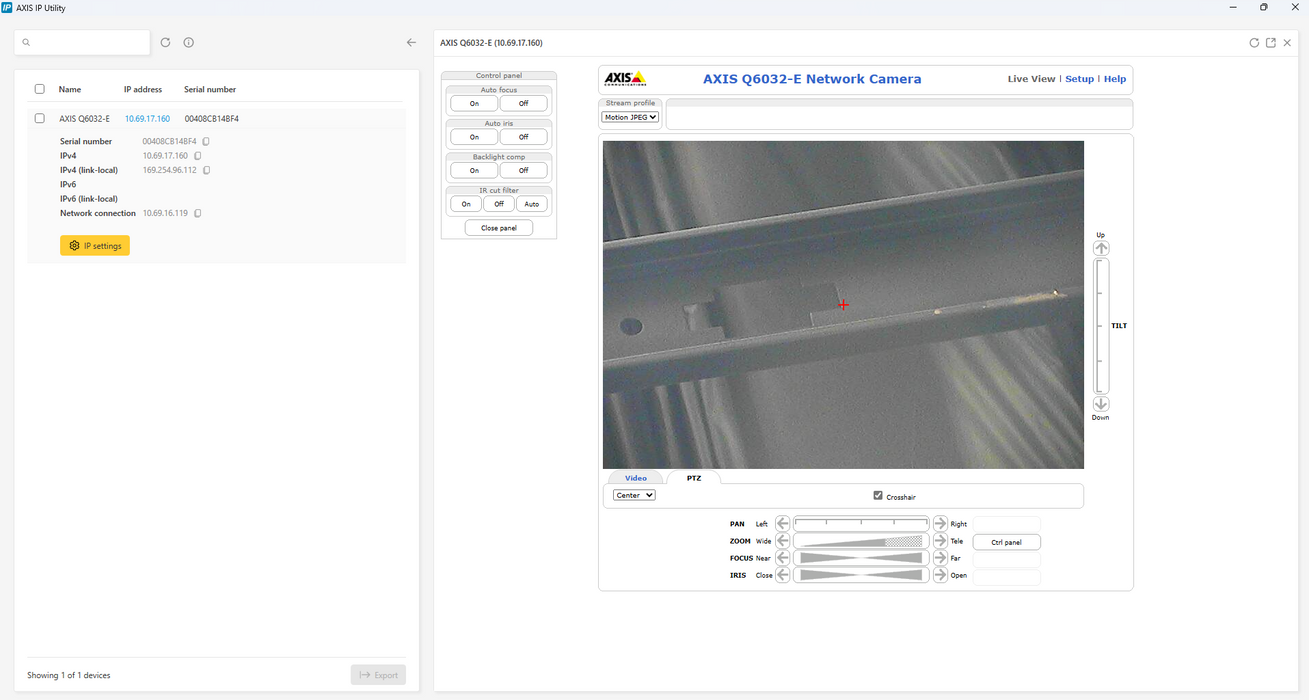Set IR cut filter to Auto

[532, 204]
